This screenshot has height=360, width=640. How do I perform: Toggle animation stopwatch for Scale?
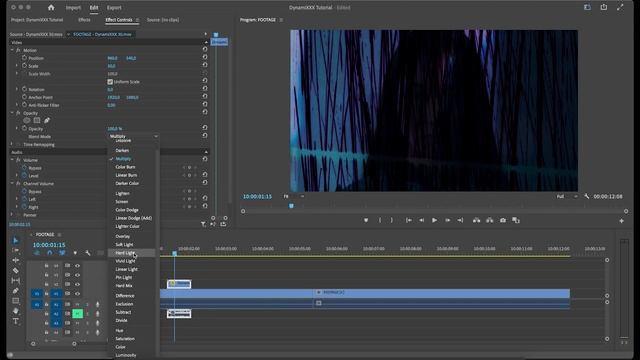click(x=24, y=66)
